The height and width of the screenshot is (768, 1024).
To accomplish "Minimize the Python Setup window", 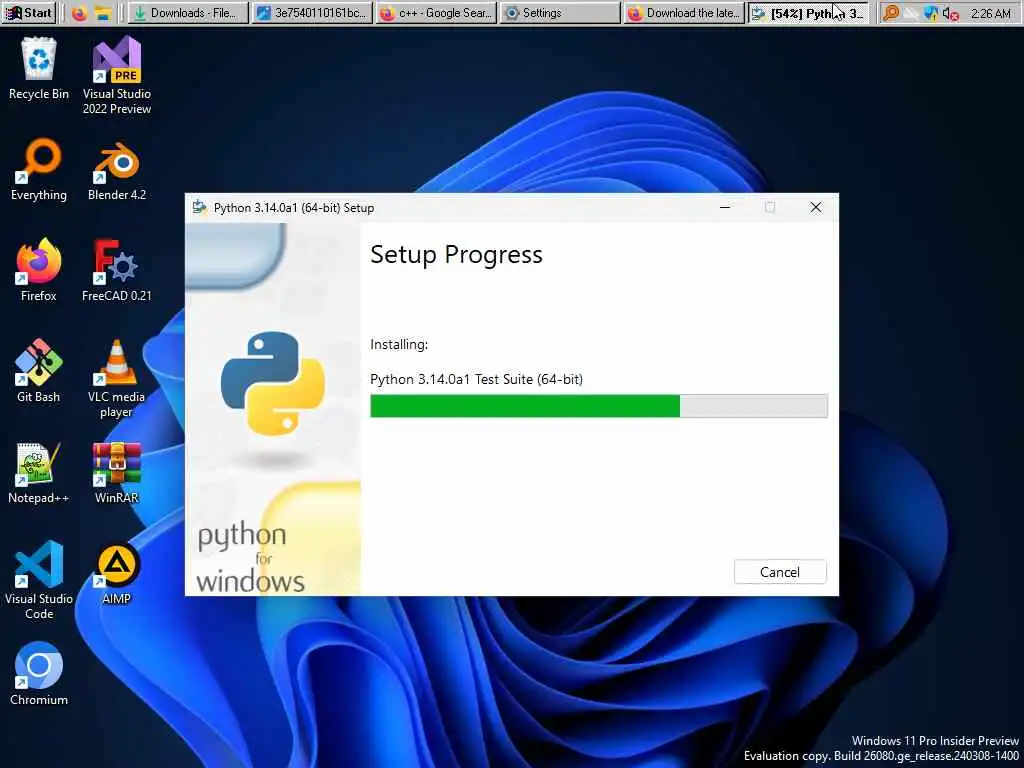I will (724, 208).
